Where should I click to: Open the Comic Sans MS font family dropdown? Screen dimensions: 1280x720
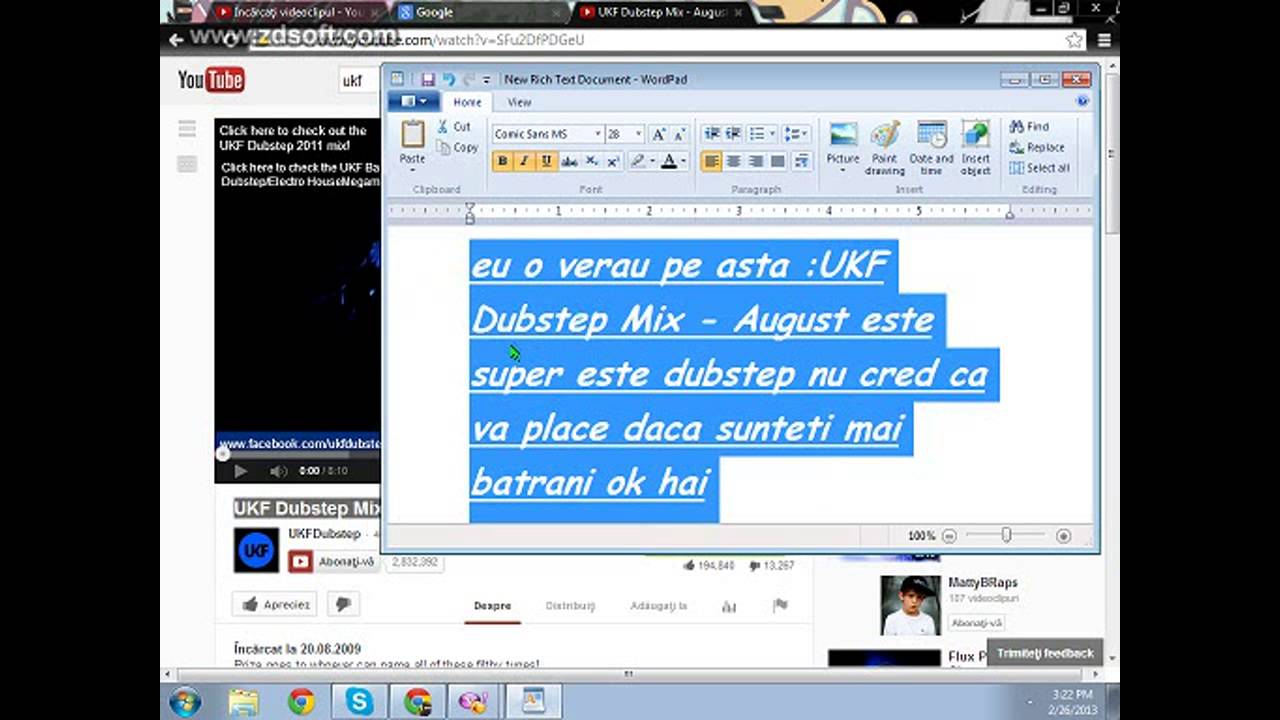click(598, 134)
